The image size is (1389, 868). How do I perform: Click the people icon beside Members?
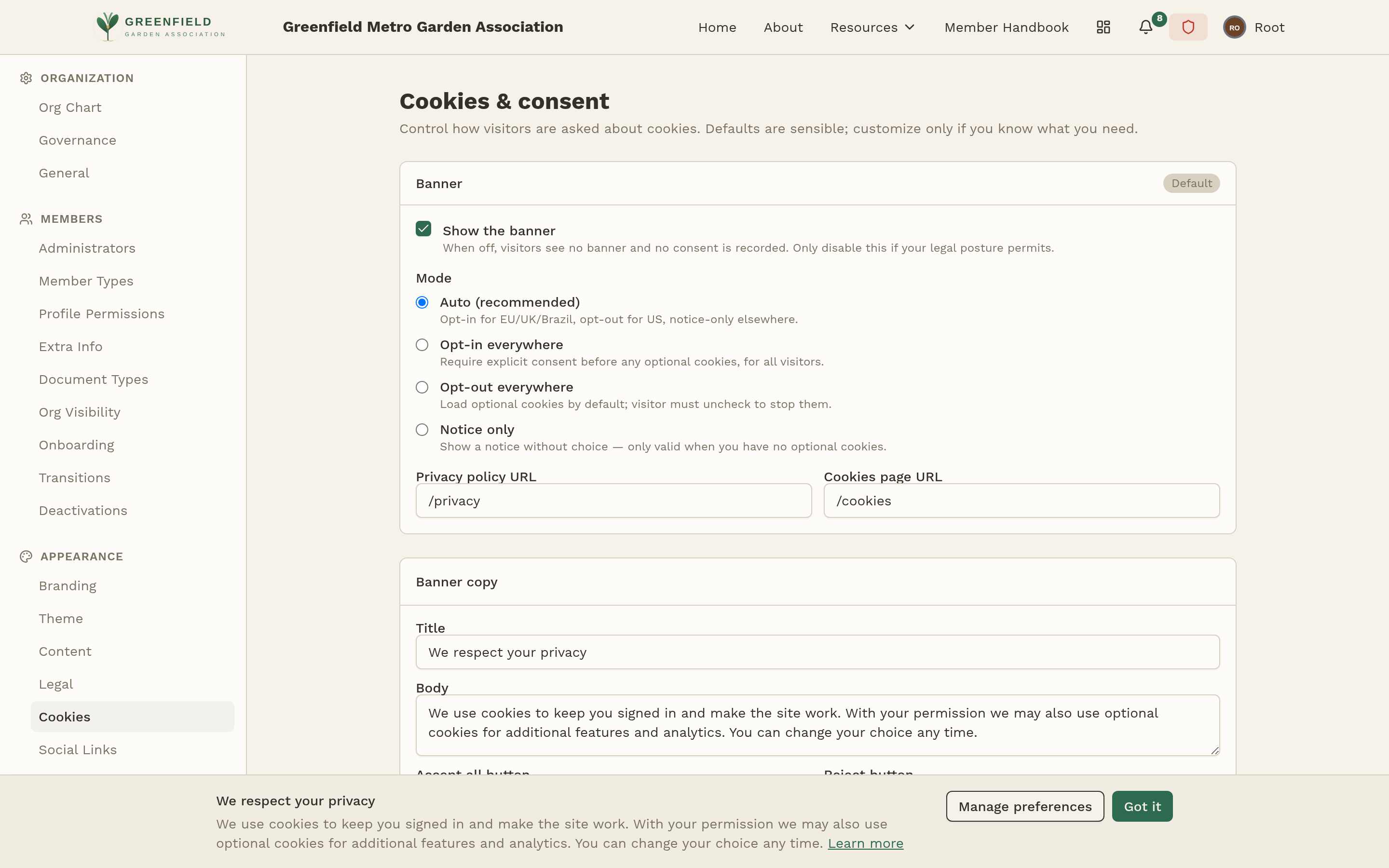(26, 218)
